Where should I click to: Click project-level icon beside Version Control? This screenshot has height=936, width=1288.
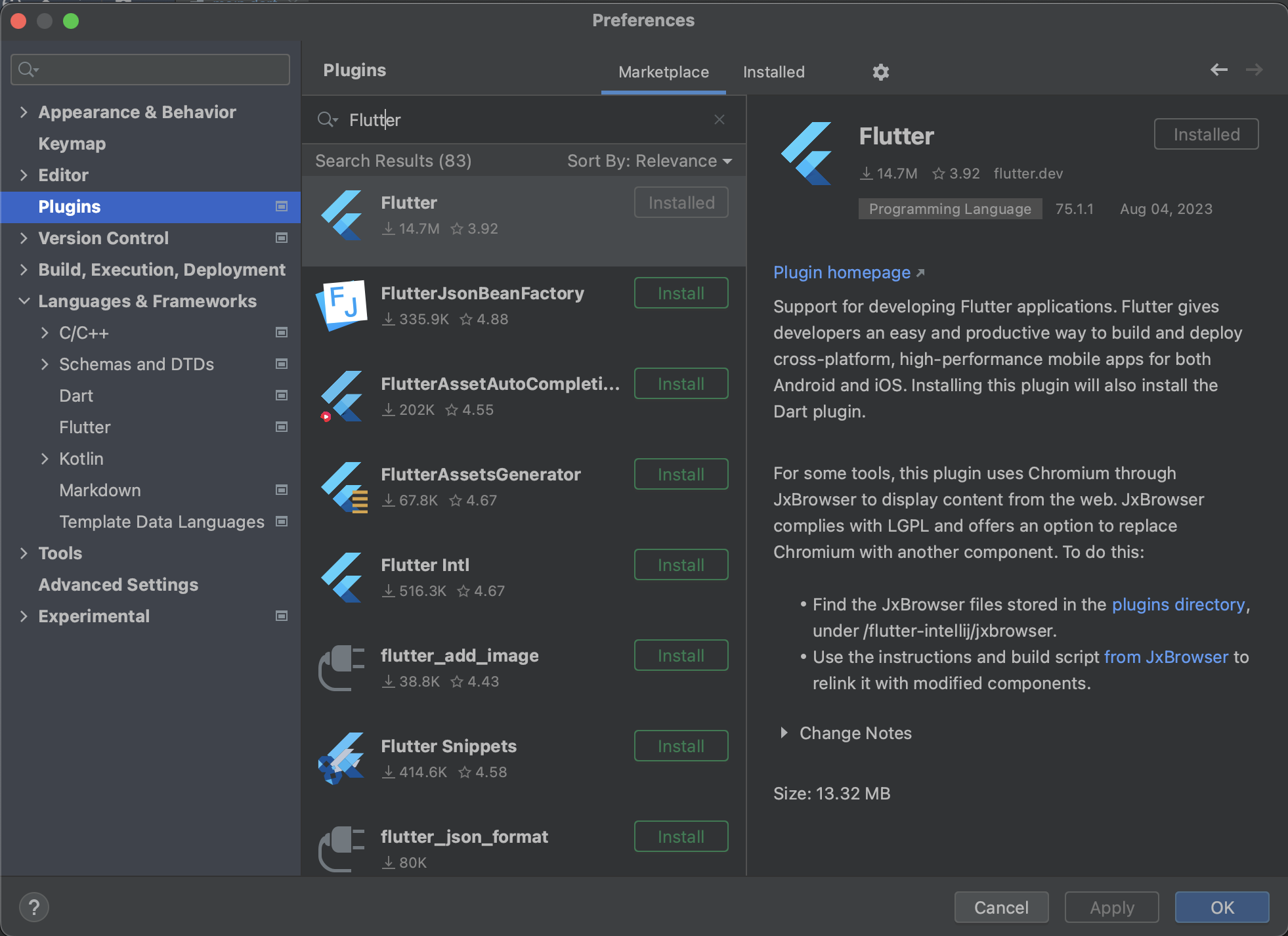pos(282,238)
